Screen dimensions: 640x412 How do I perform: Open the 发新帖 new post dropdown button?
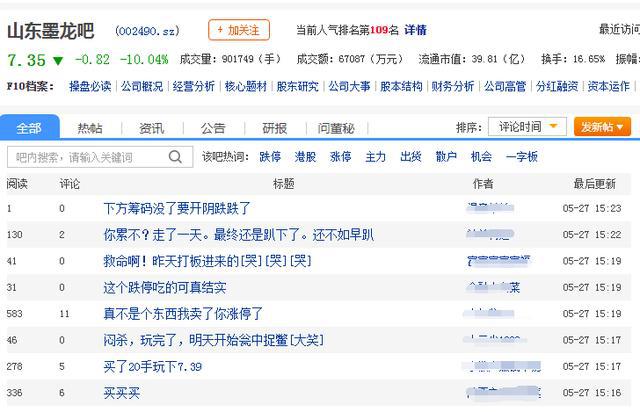(602, 127)
